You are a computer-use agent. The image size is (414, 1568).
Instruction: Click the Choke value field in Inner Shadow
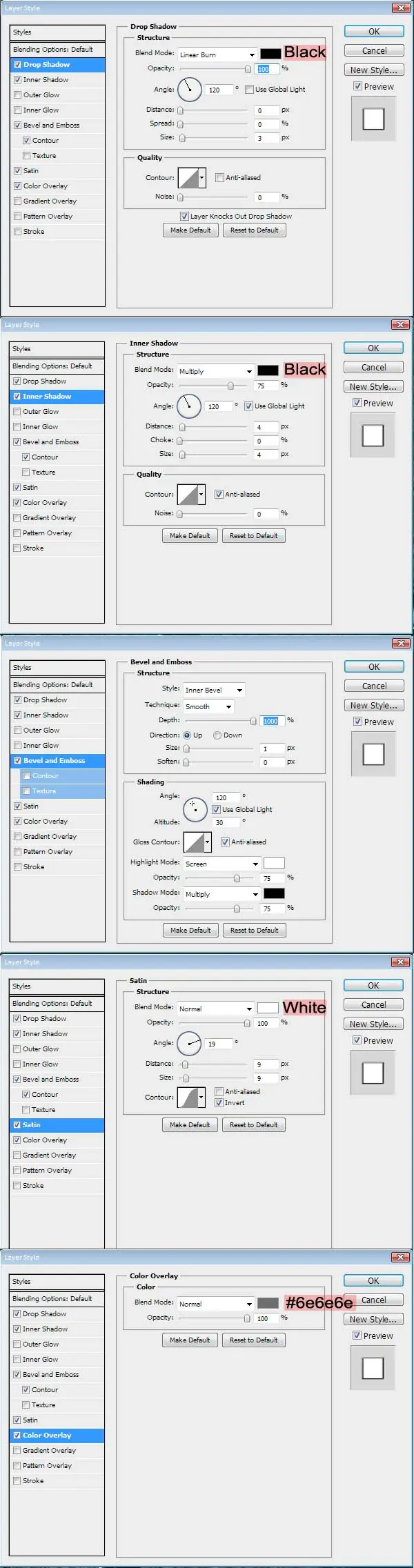coord(265,441)
